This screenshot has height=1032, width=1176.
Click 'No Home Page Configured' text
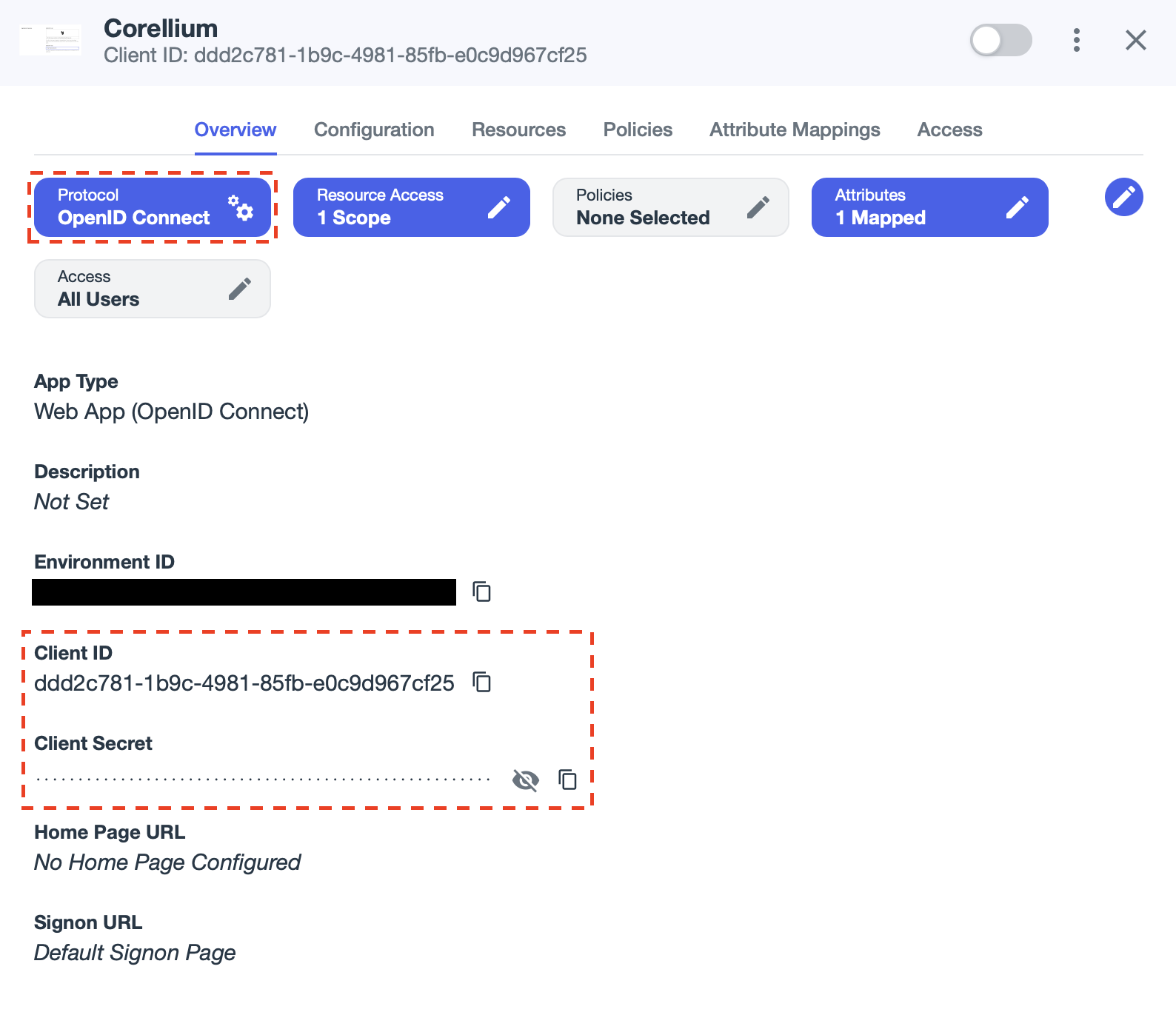[x=167, y=862]
